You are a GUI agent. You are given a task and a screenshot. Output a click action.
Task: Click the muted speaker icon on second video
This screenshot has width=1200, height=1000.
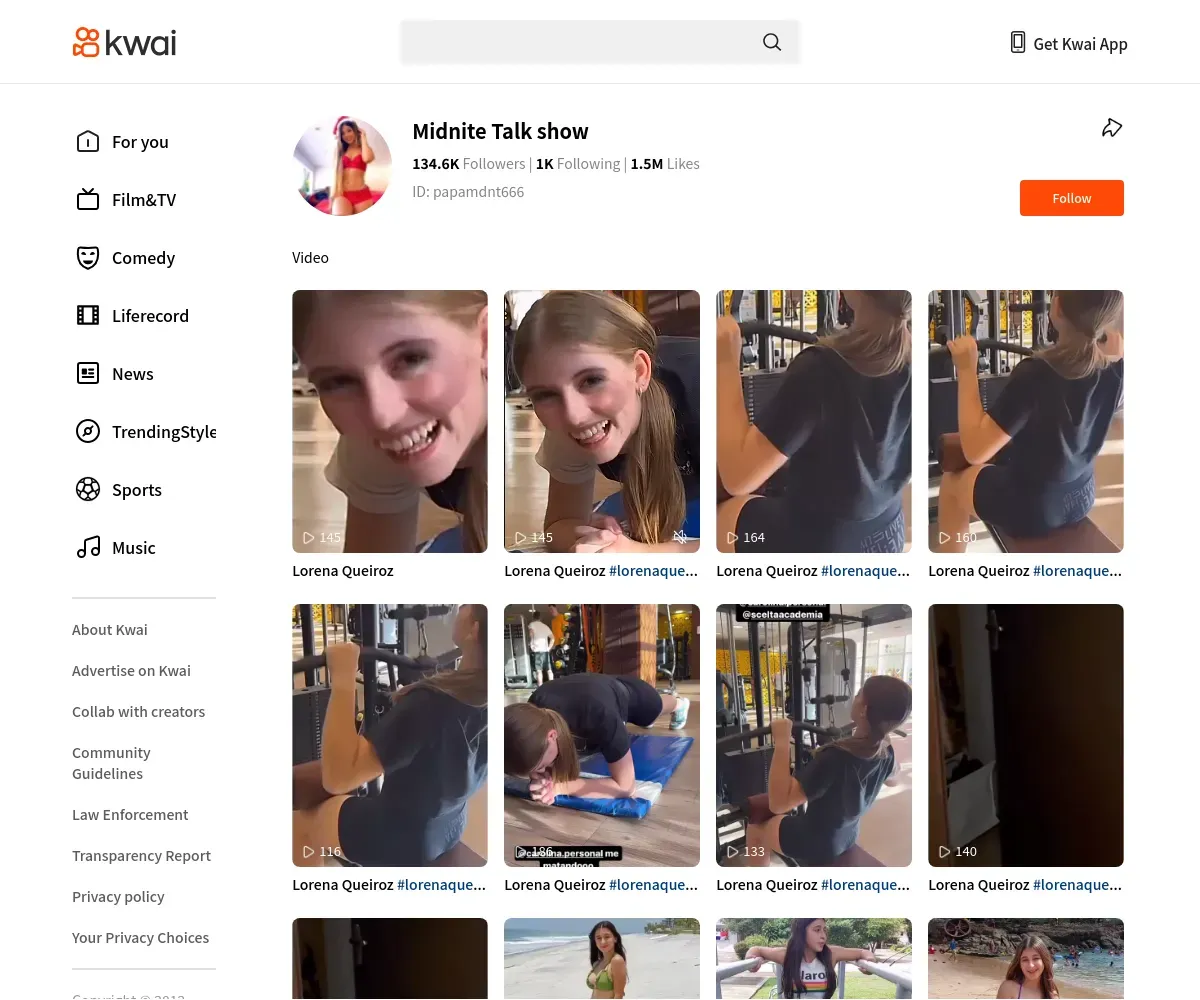(680, 537)
